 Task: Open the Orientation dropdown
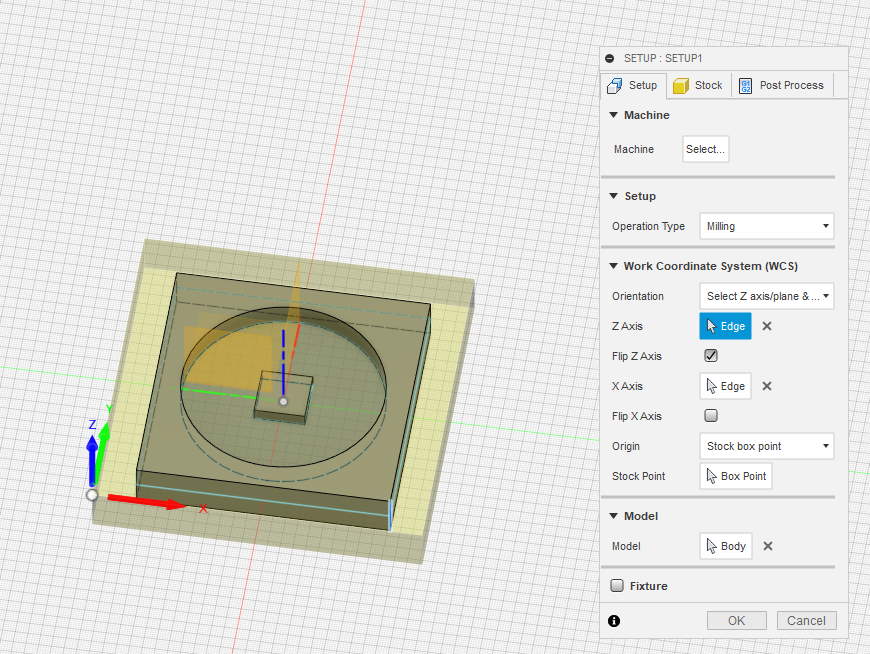(x=767, y=296)
